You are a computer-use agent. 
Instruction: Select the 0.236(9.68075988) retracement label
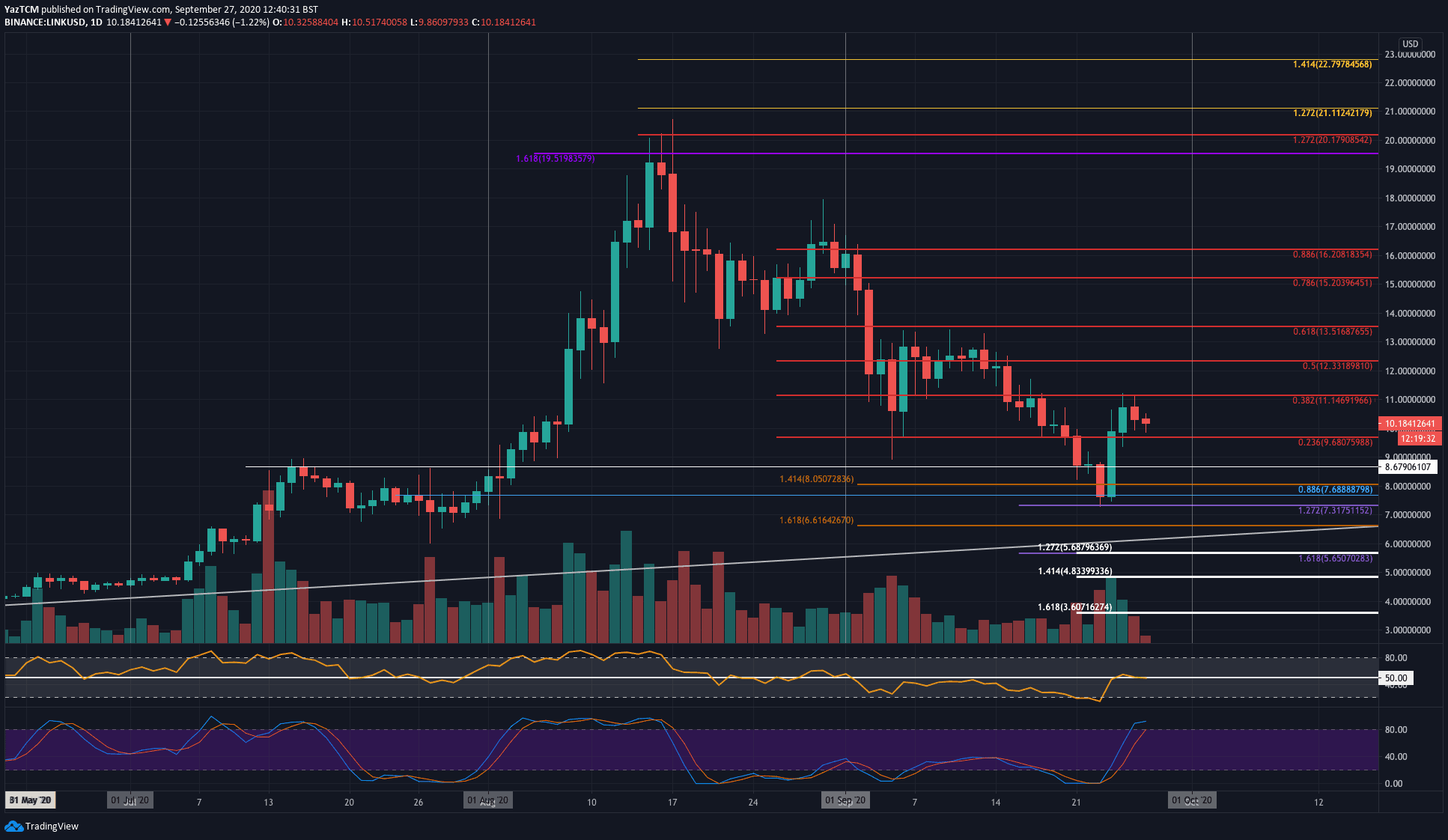coord(1335,442)
